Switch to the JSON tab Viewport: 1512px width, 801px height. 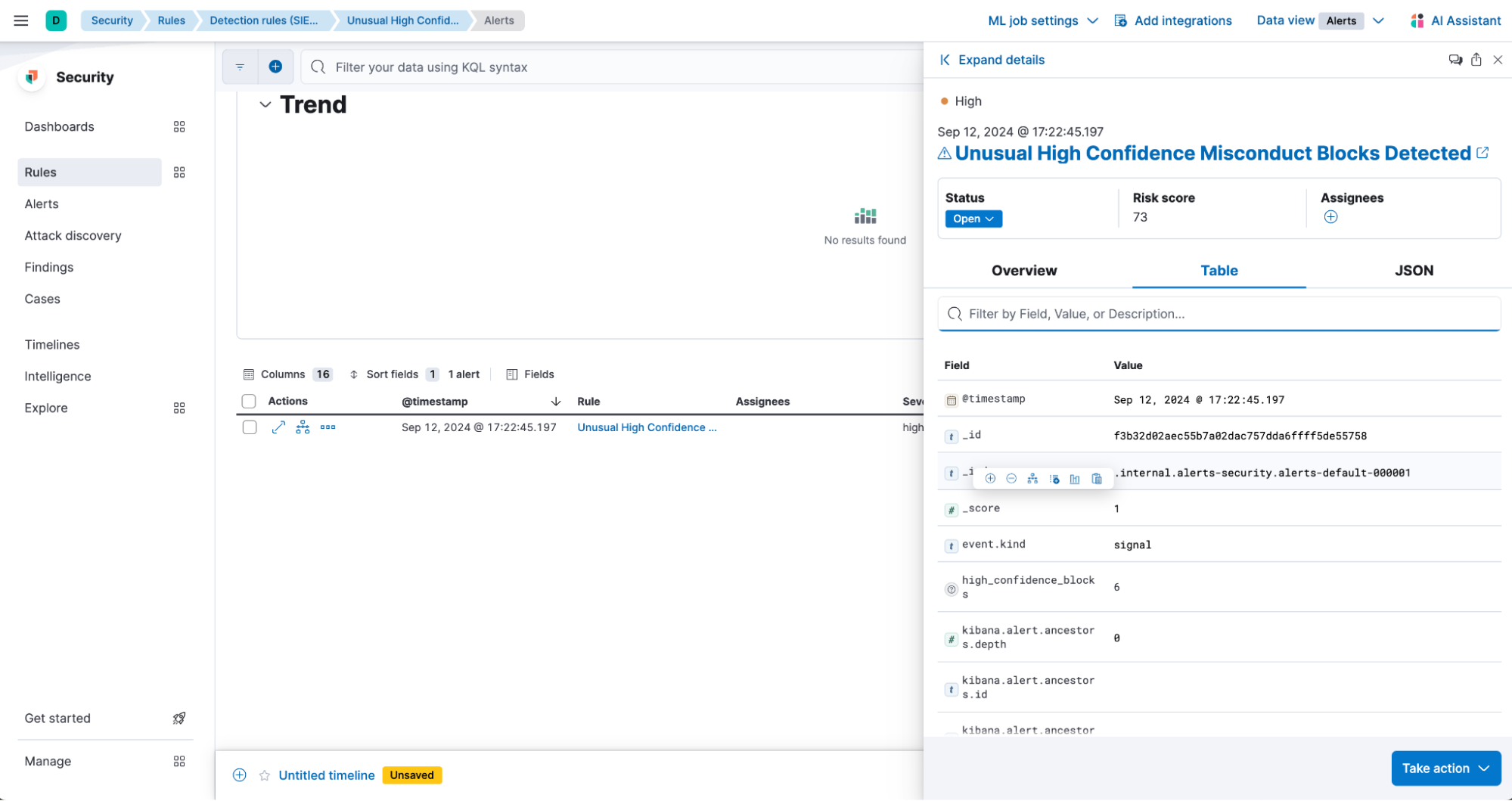tap(1413, 270)
